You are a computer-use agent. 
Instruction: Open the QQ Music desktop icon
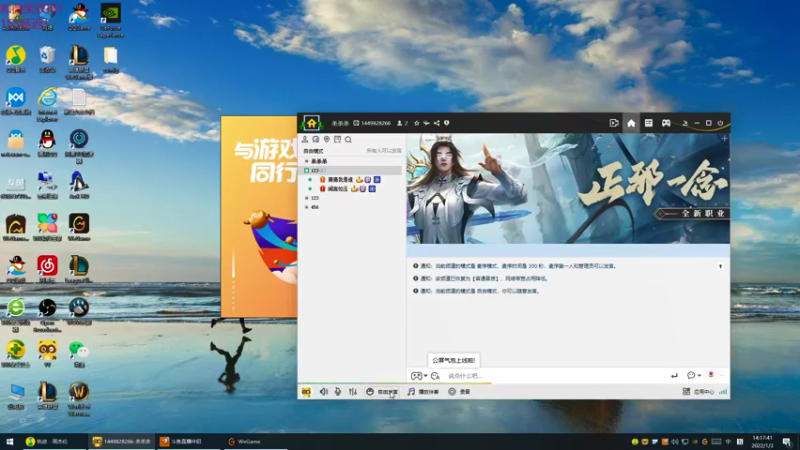click(x=16, y=59)
